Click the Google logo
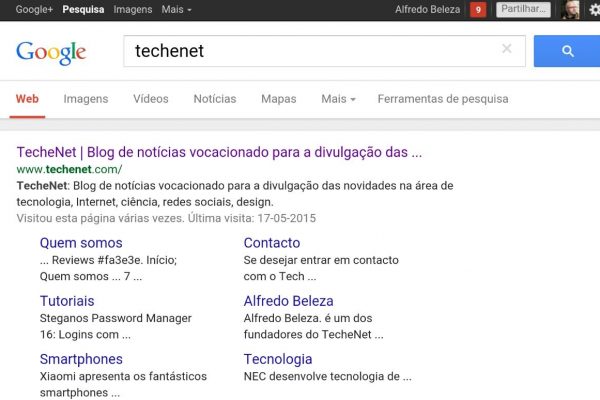This screenshot has height=400, width=600. [51, 52]
